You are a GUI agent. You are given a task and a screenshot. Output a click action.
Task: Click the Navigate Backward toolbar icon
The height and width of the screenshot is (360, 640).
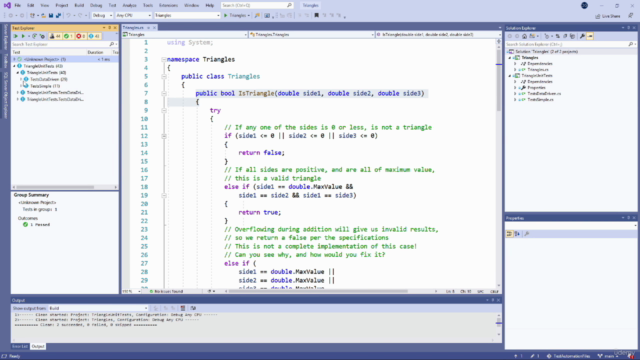[11, 16]
